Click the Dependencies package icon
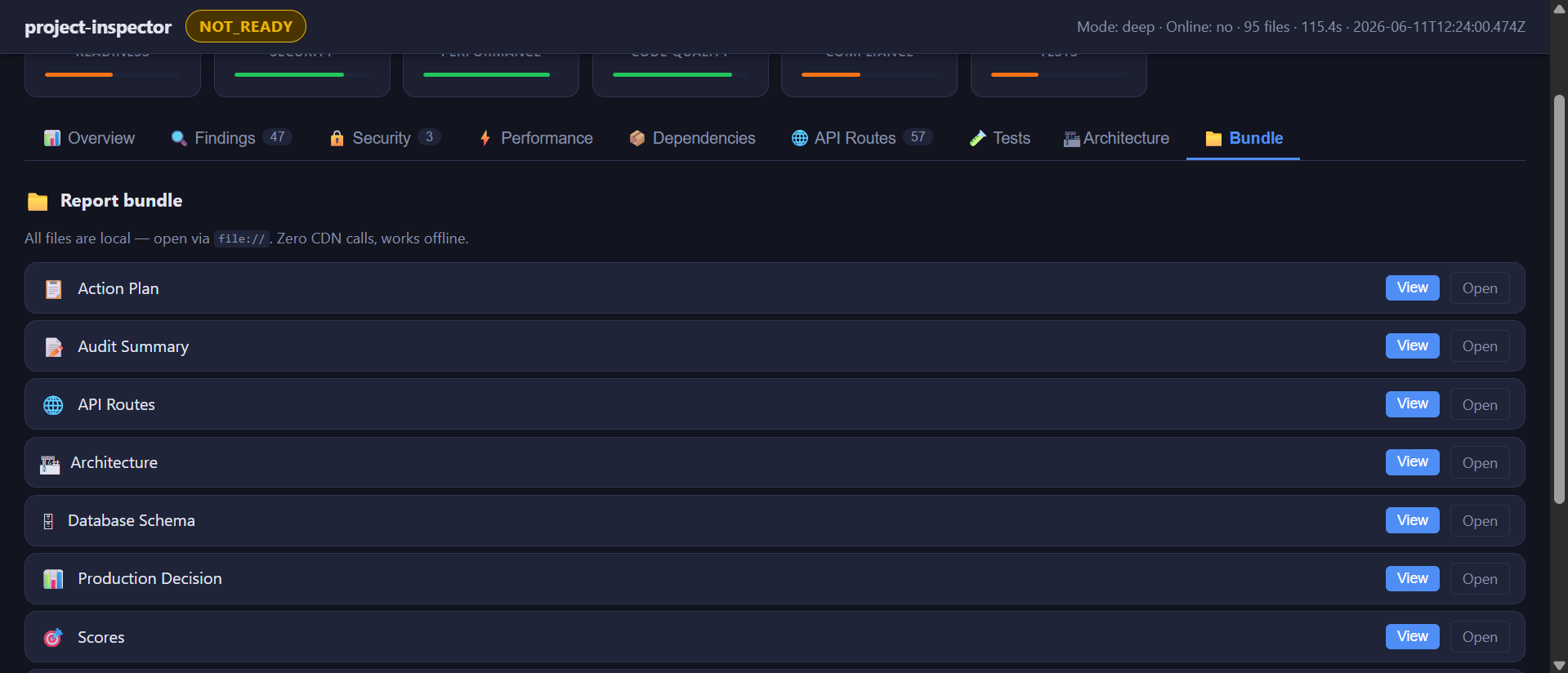This screenshot has height=673, width=1568. coord(637,138)
